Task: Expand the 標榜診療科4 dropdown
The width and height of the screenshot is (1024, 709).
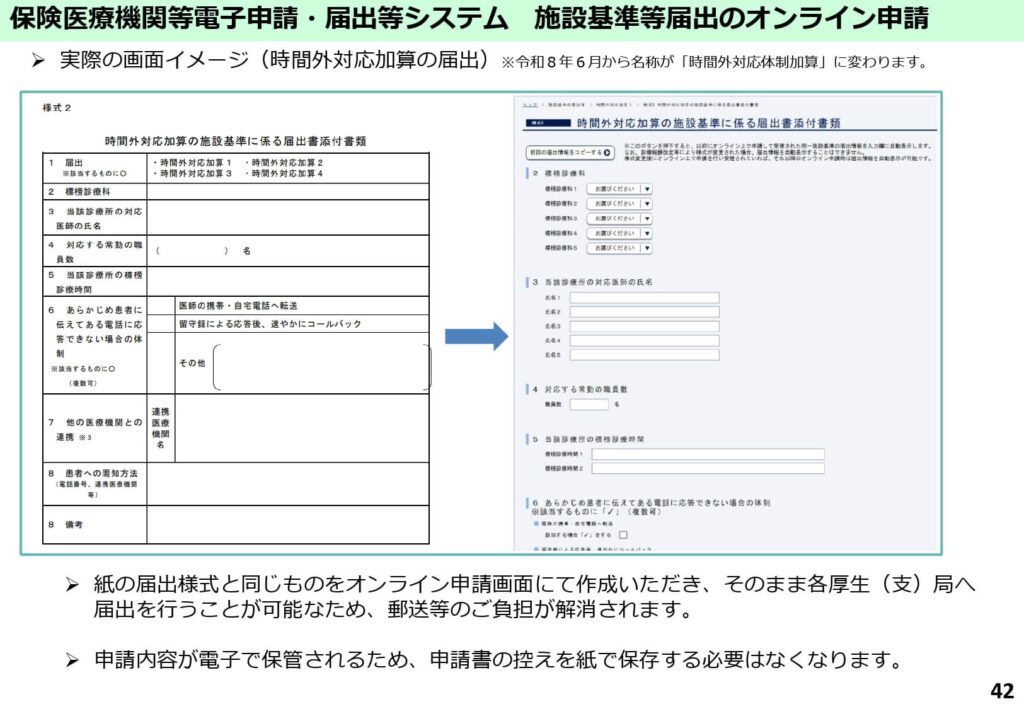Action: click(619, 233)
